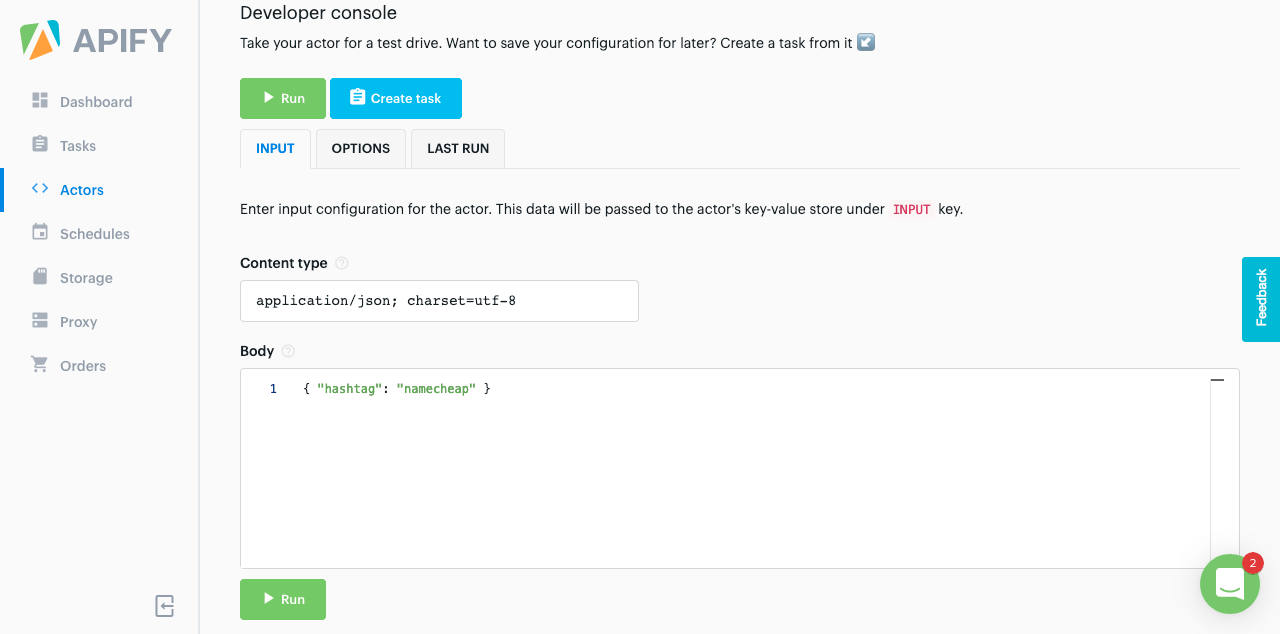The height and width of the screenshot is (634, 1280).
Task: Click the Actors code brackets icon
Action: pyautogui.click(x=40, y=189)
